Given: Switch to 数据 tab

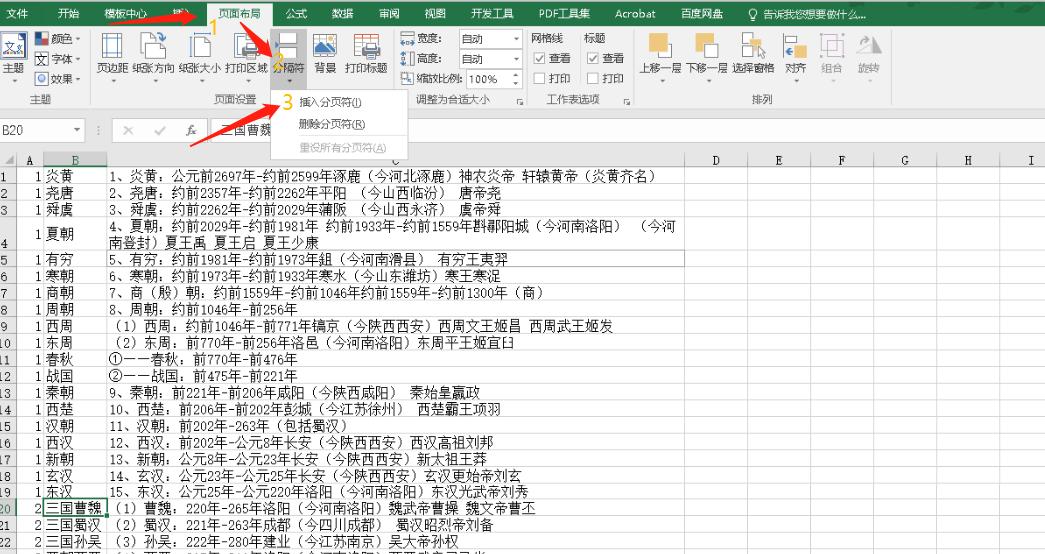Looking at the screenshot, I should pyautogui.click(x=343, y=13).
